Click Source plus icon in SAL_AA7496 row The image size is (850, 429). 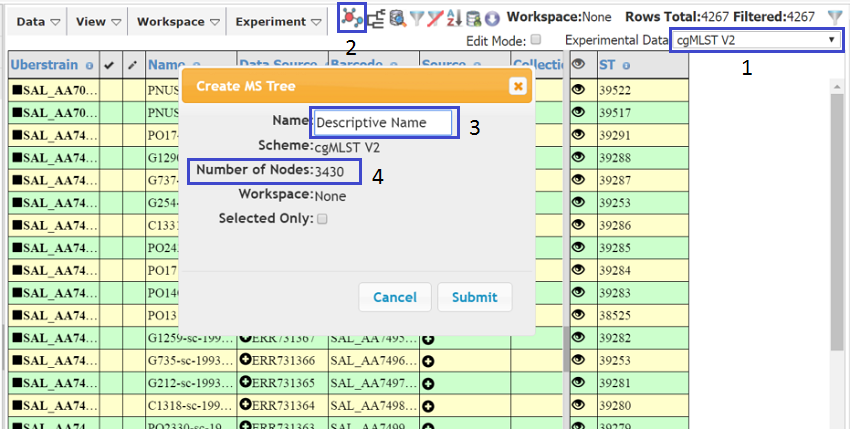(x=428, y=361)
